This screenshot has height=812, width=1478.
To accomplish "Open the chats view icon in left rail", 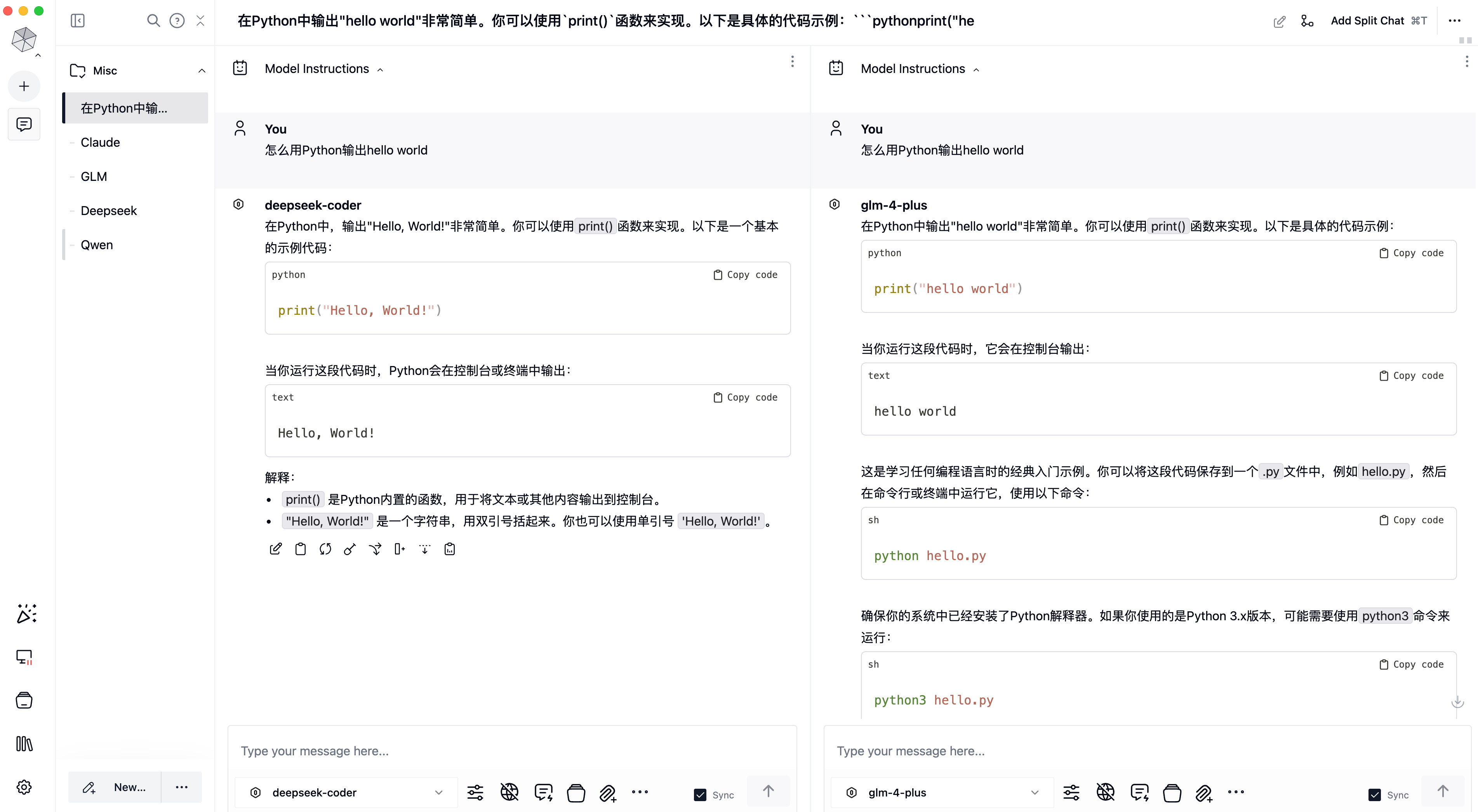I will (24, 125).
